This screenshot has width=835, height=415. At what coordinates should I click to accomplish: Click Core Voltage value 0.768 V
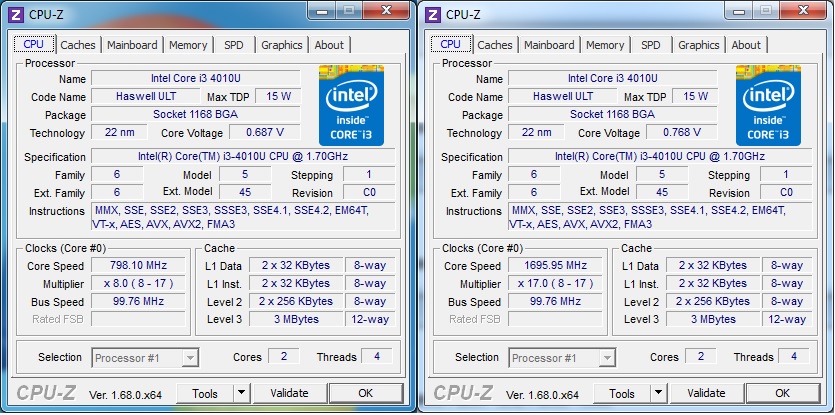click(682, 132)
